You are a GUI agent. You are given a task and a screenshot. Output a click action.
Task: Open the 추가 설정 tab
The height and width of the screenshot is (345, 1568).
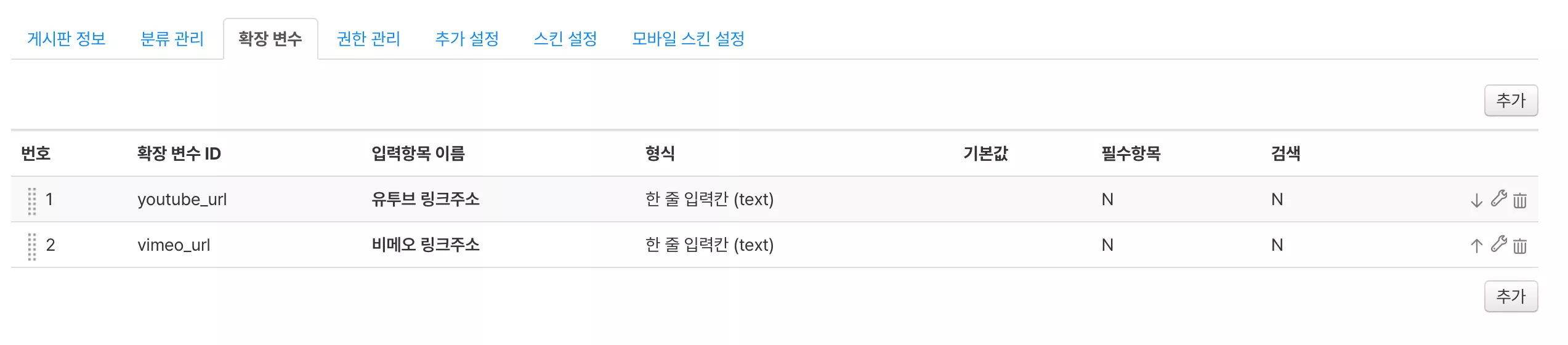(467, 39)
